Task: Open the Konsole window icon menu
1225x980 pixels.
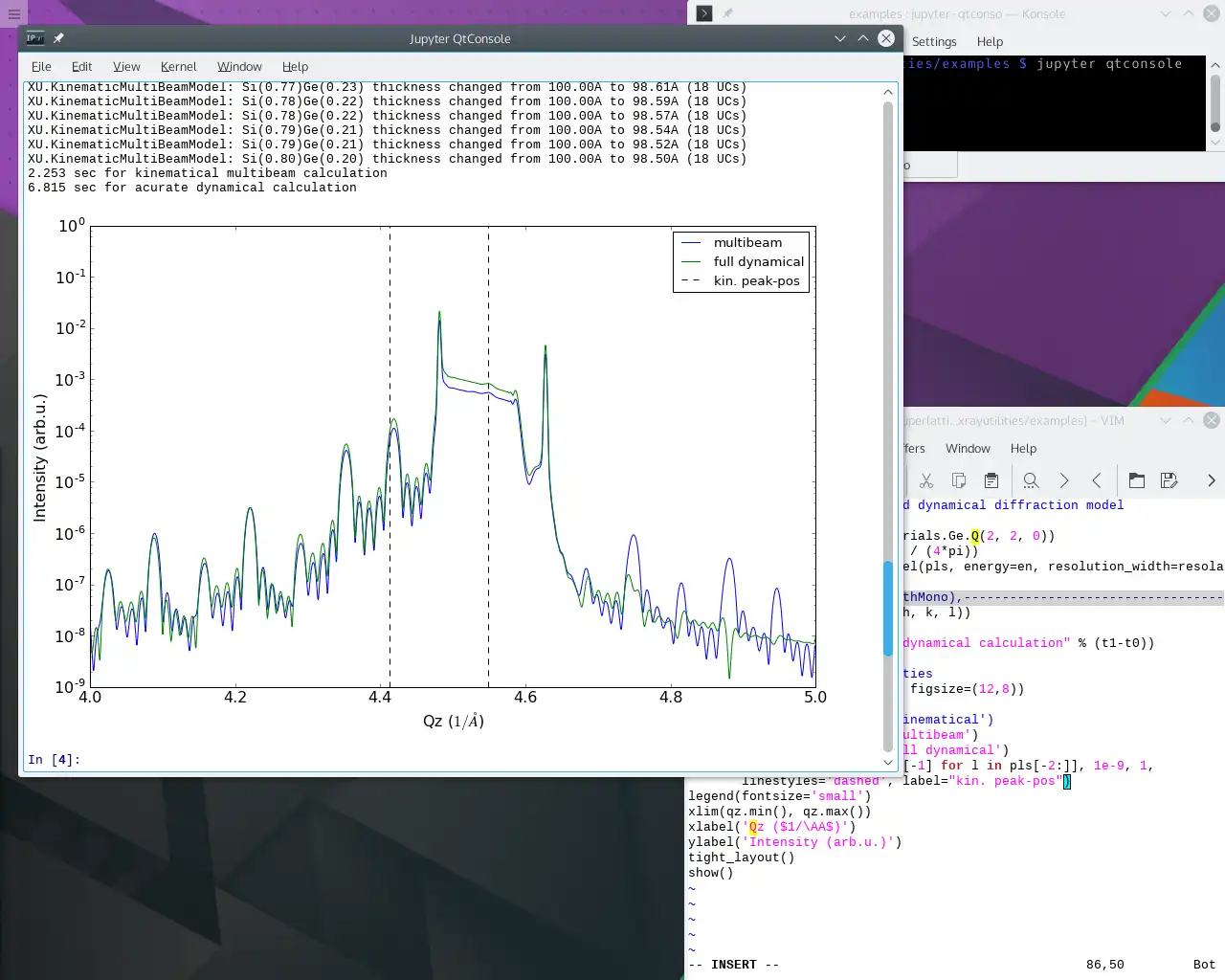Action: tap(704, 13)
